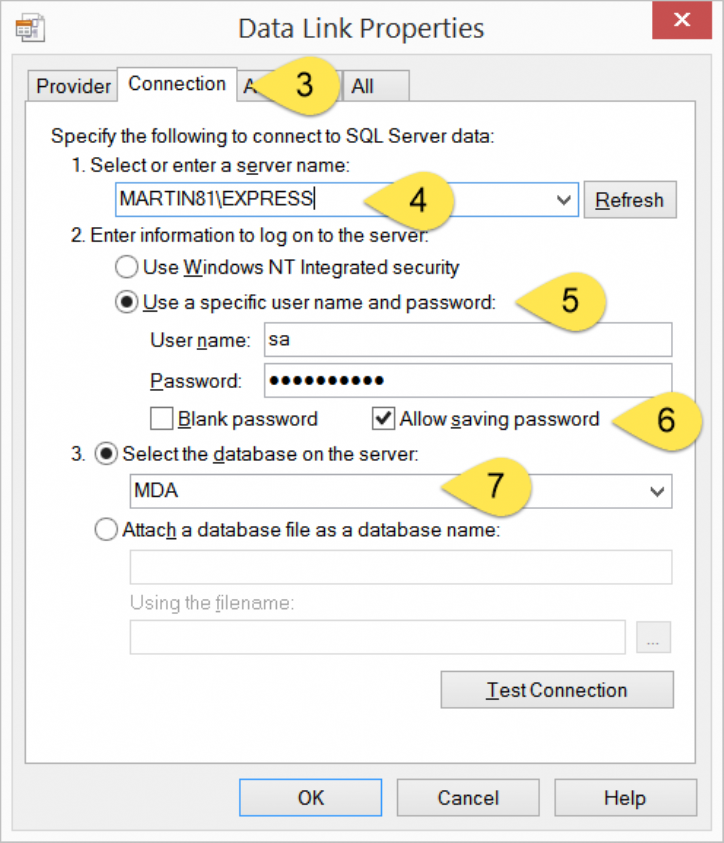Screen dimensions: 724x843
Task: Select Use Windows NT Integrated security
Action: point(127,267)
